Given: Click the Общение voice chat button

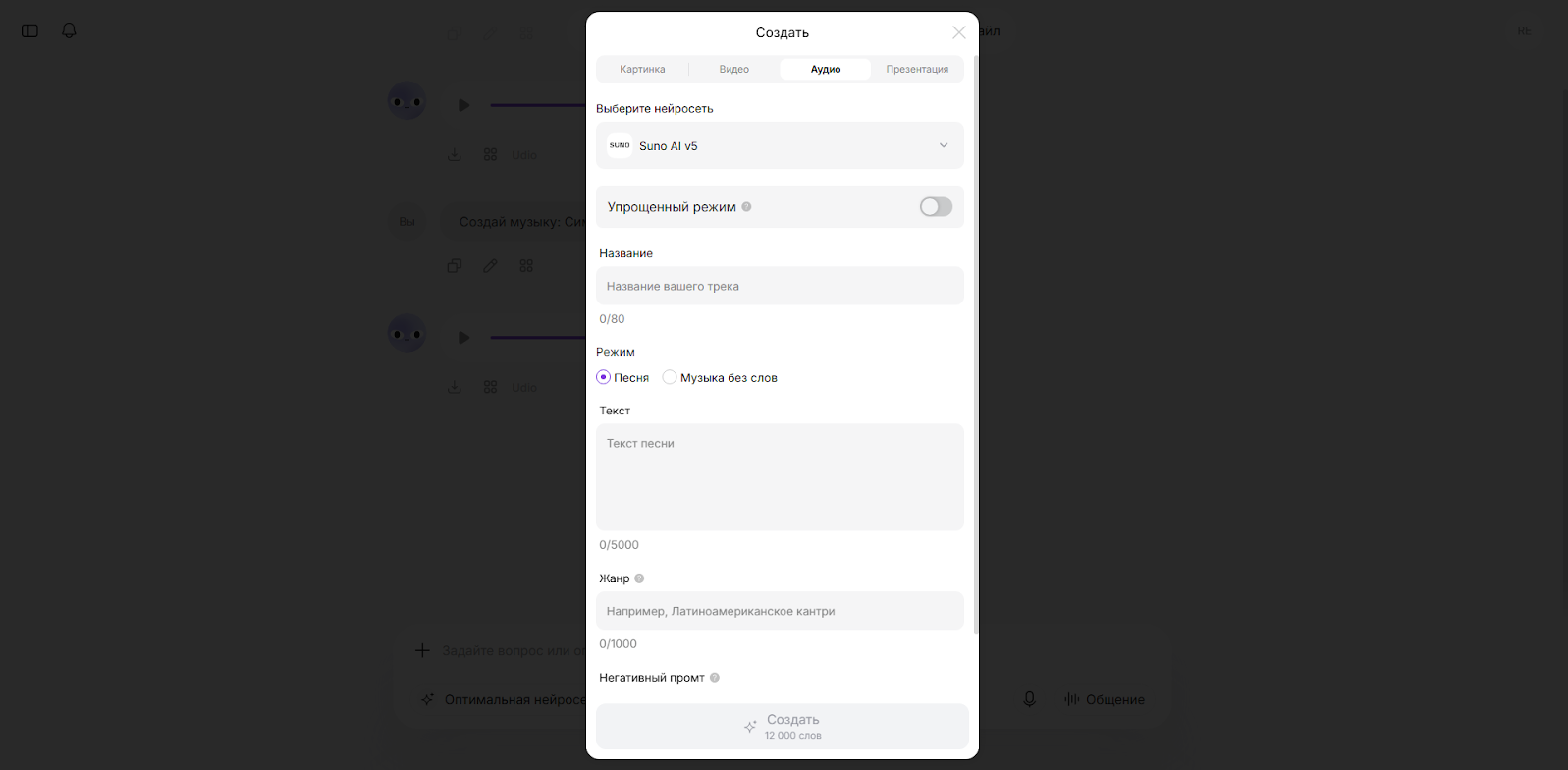Looking at the screenshot, I should [1105, 699].
